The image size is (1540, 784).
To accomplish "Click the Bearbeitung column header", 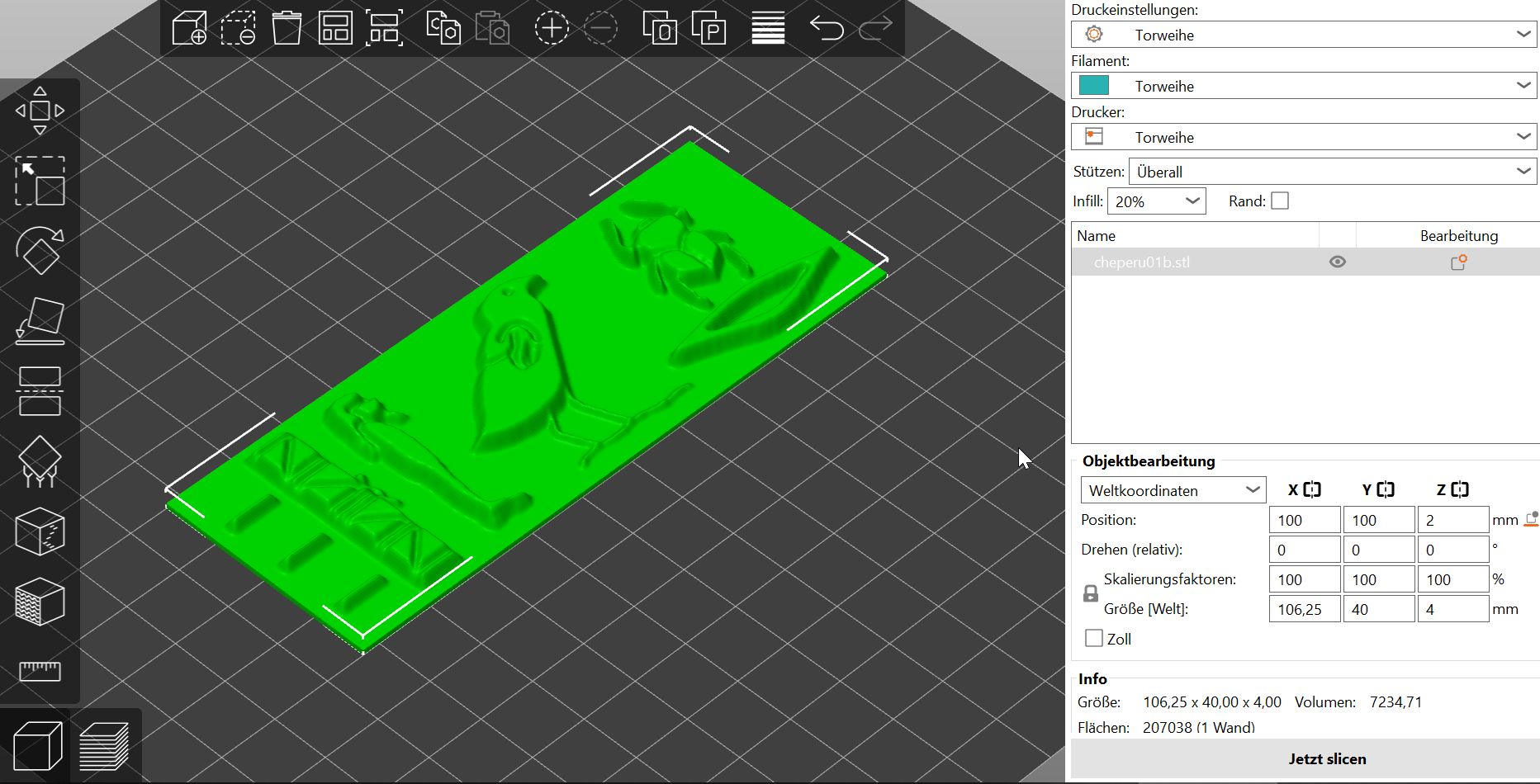I will tap(1448, 235).
